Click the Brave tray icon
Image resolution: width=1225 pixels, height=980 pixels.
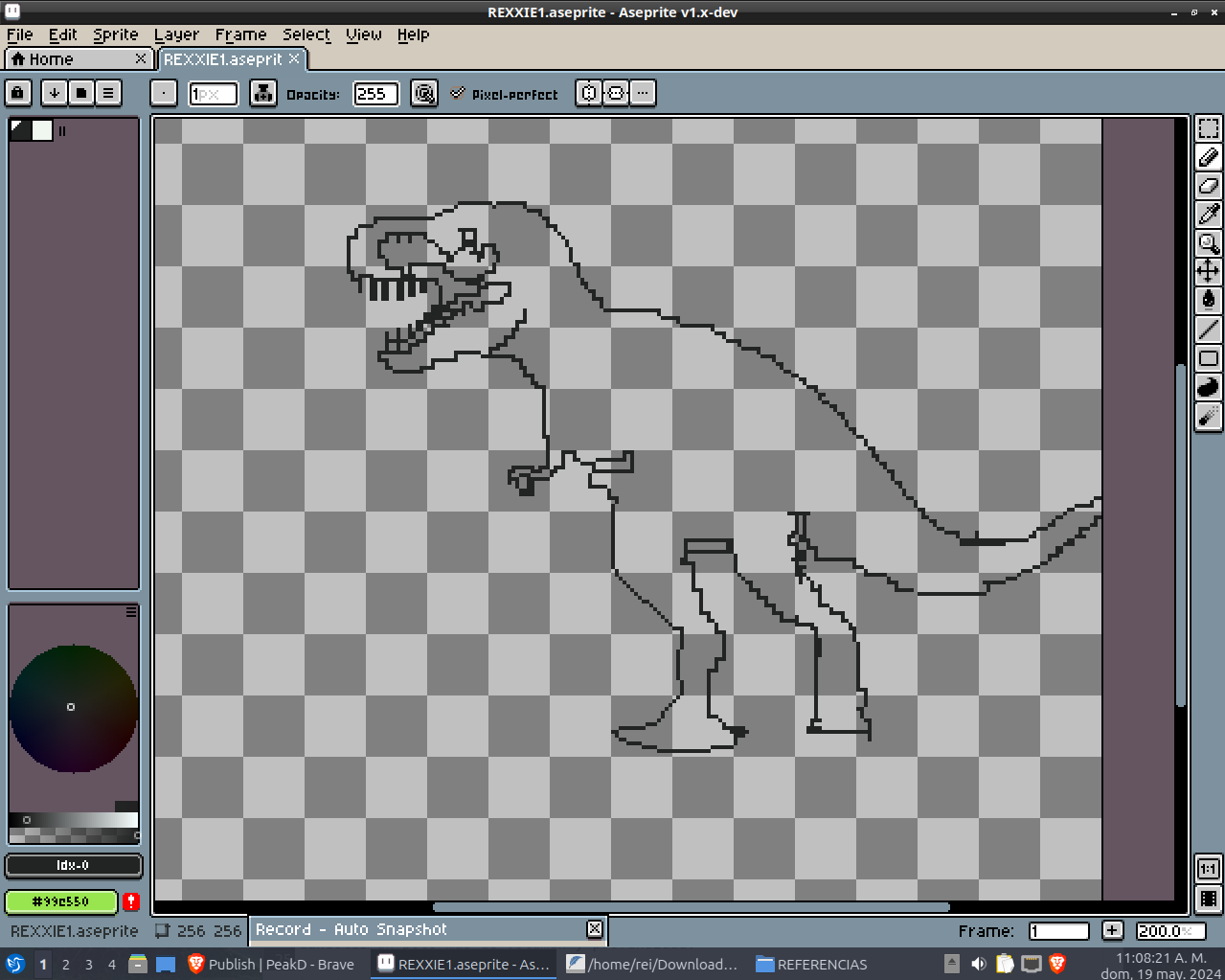[1057, 964]
